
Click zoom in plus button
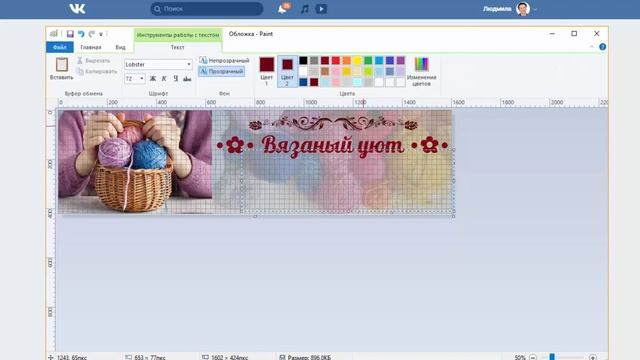click(593, 357)
